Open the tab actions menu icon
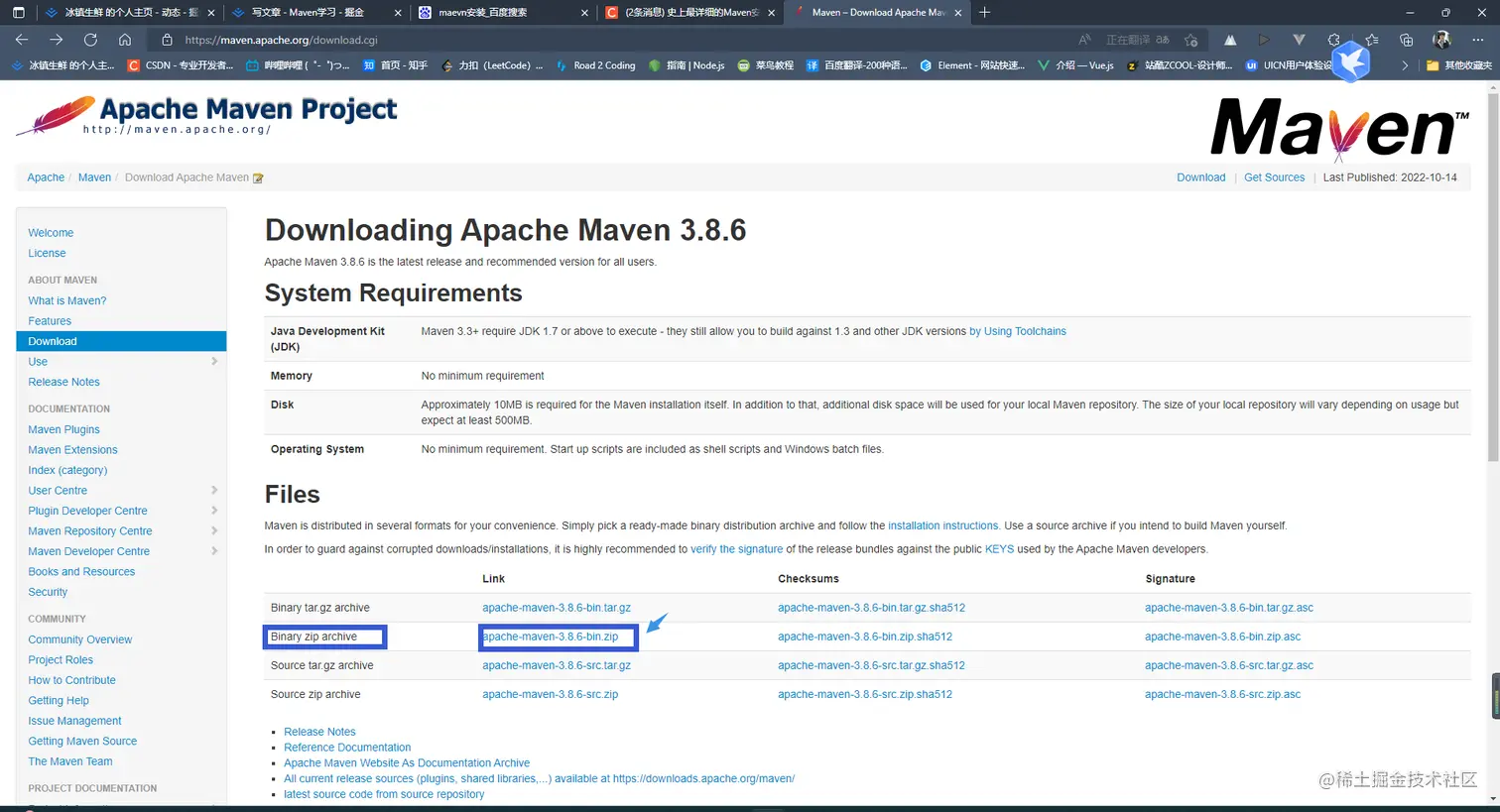 tap(18, 13)
